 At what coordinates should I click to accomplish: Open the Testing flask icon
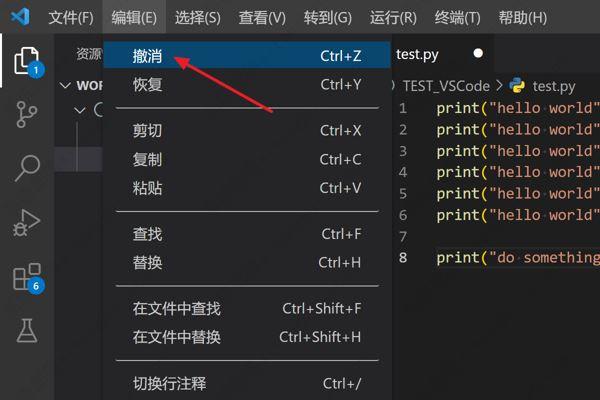(26, 330)
